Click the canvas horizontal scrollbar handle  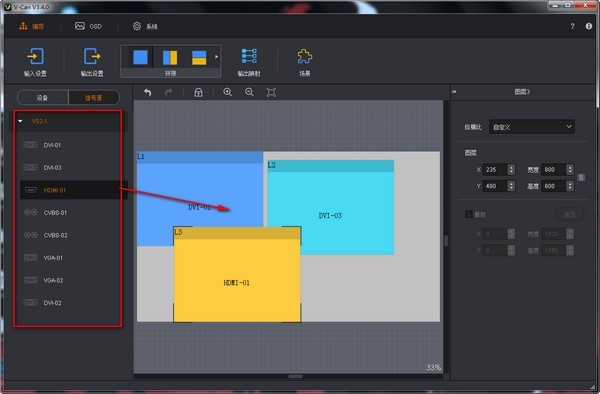point(295,376)
